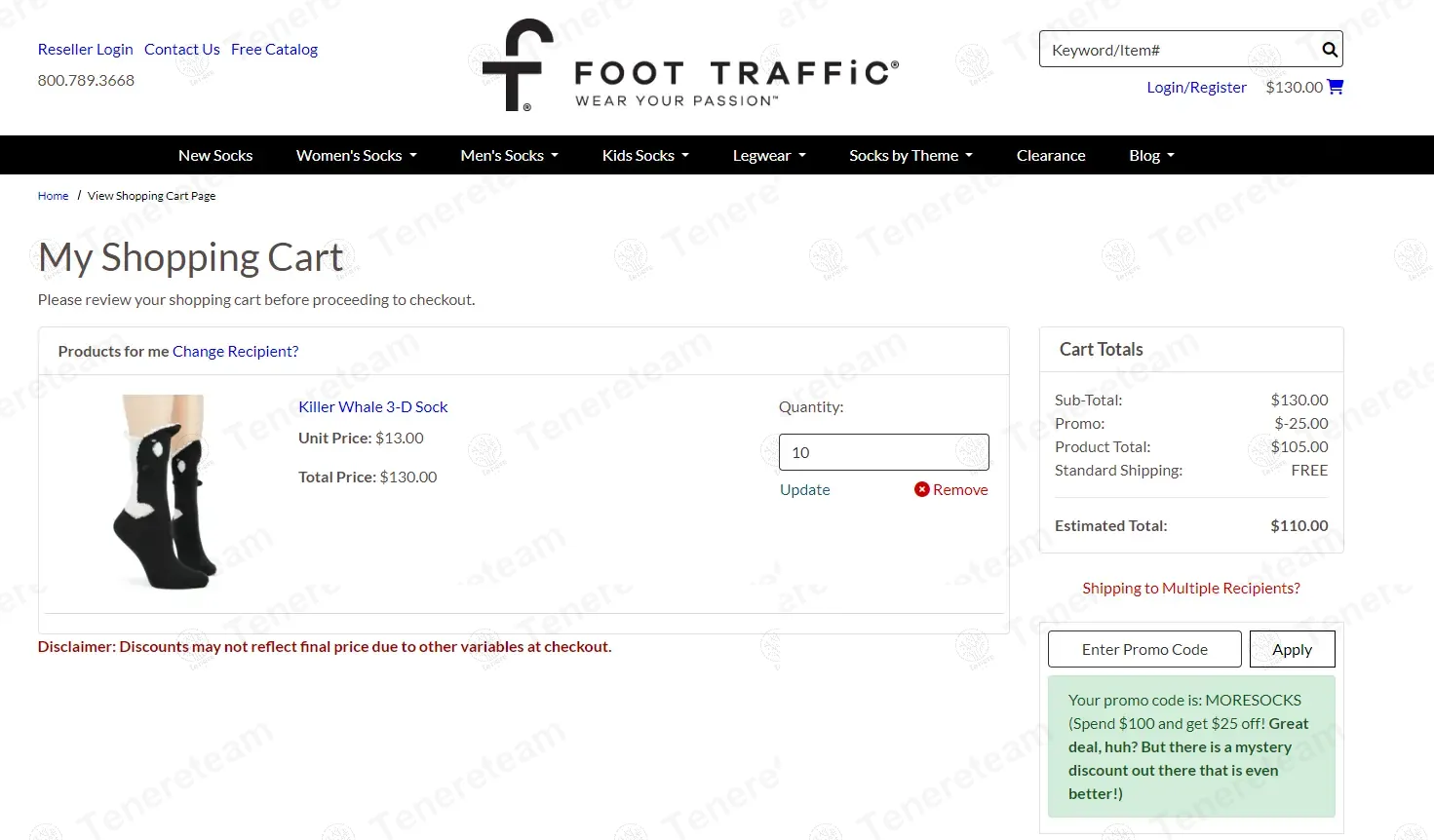Click the Estimated Total $110.00 value
1434x840 pixels.
pyautogui.click(x=1299, y=525)
